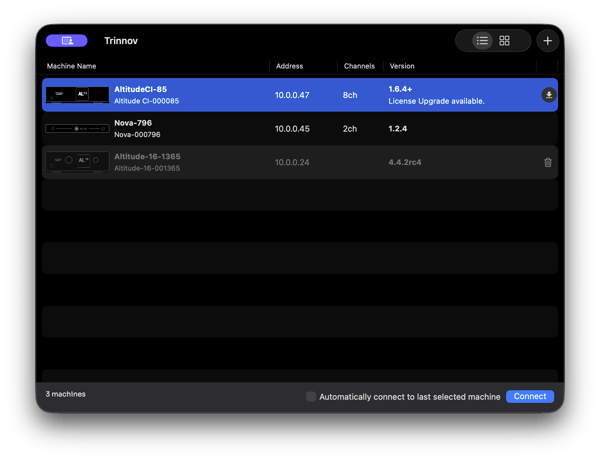The height and width of the screenshot is (460, 600).
Task: Sort by Version column header
Action: tap(401, 66)
